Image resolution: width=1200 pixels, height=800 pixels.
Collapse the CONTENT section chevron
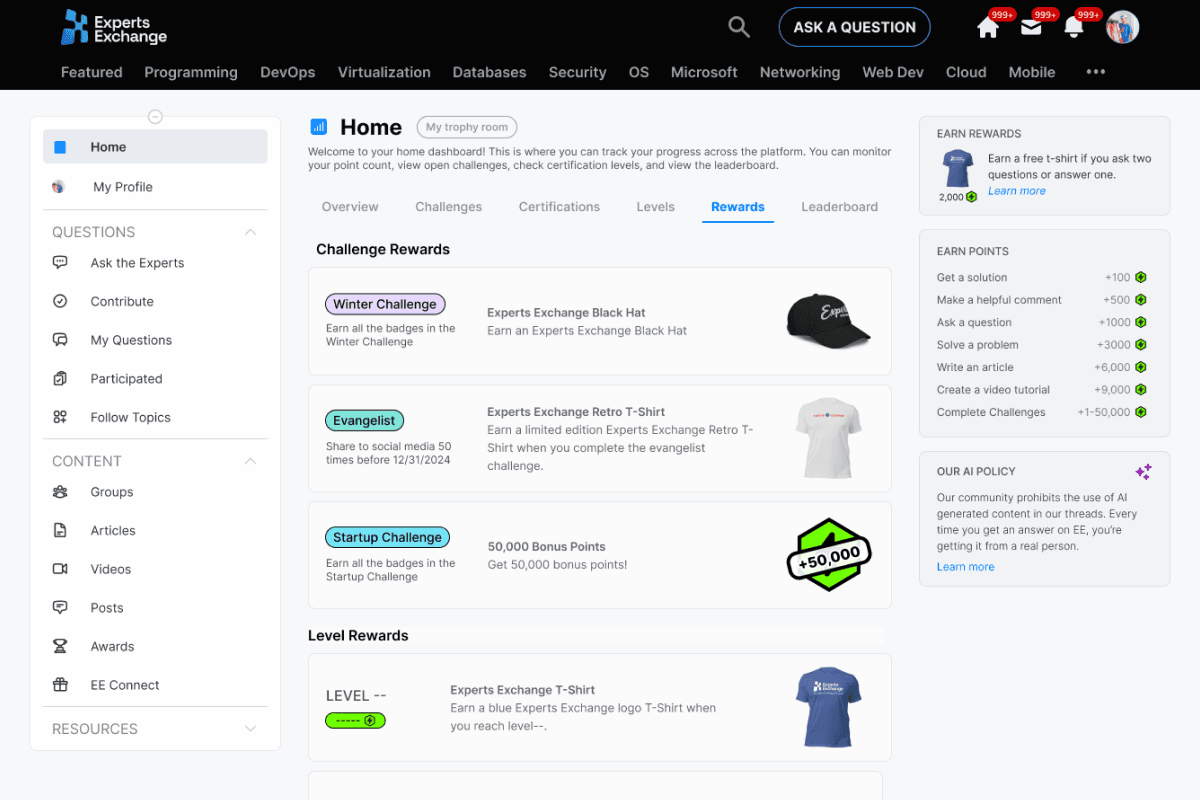click(x=251, y=460)
